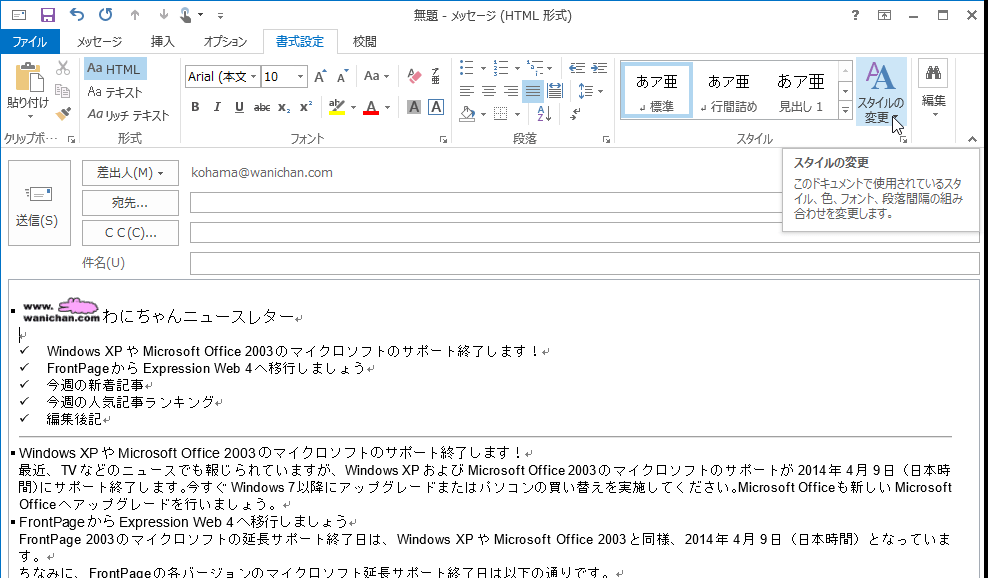Screen dimensions: 988x578
Task: Click wanichan.com logo image
Action: [x=61, y=311]
